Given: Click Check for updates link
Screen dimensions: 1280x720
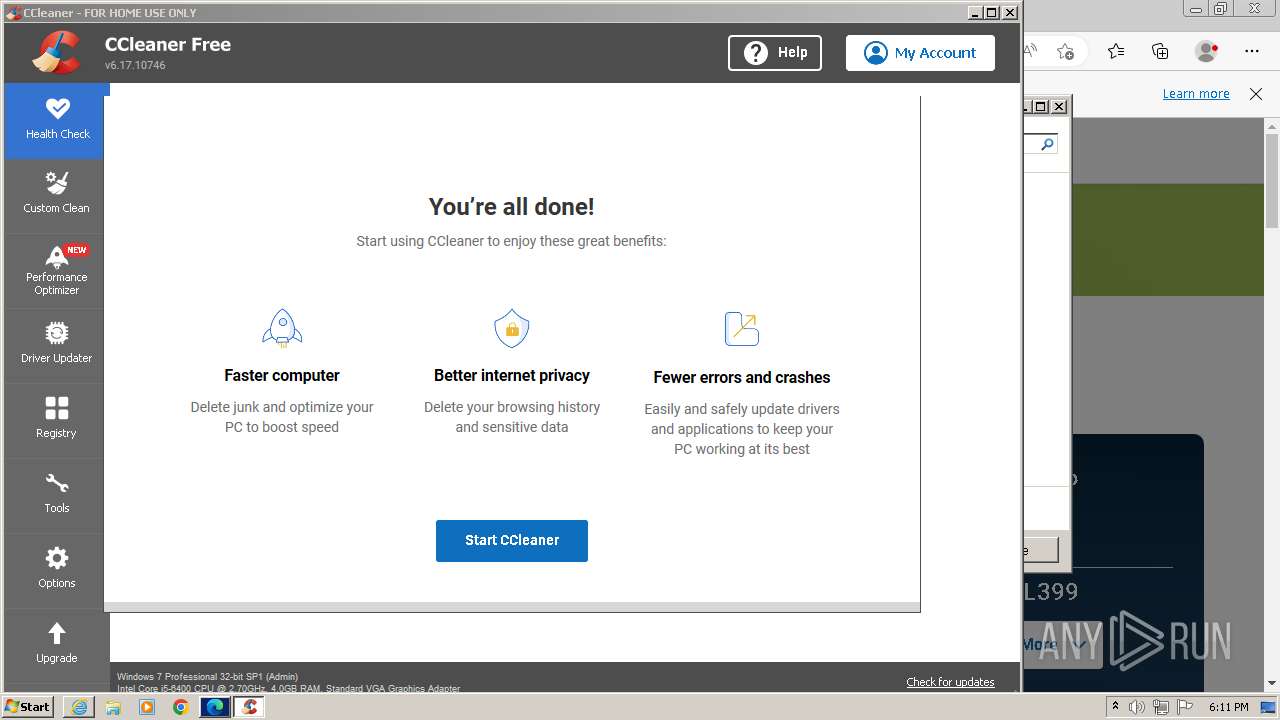Looking at the screenshot, I should tap(950, 682).
